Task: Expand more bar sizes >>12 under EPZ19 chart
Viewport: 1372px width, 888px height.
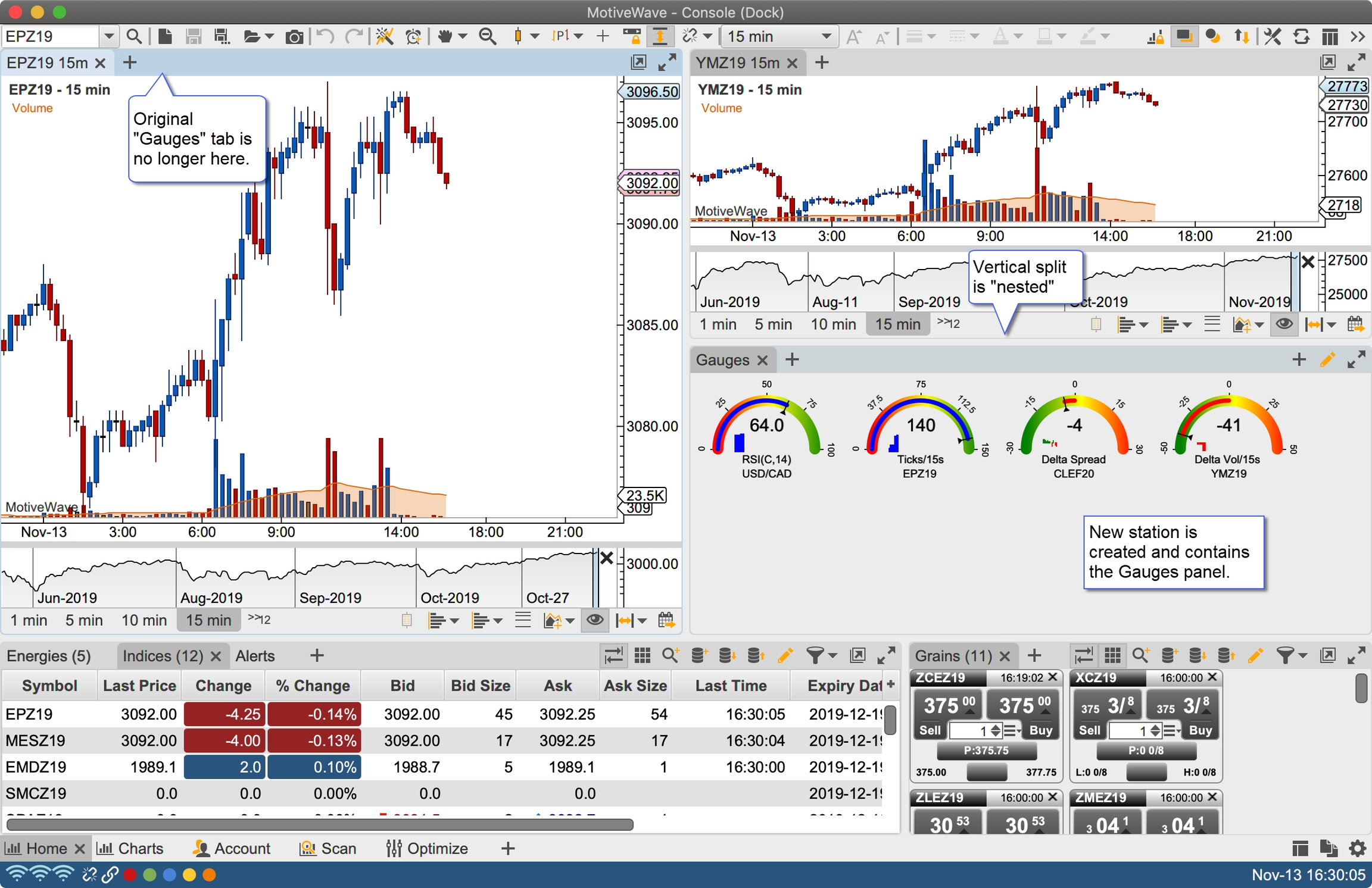Action: (x=259, y=620)
